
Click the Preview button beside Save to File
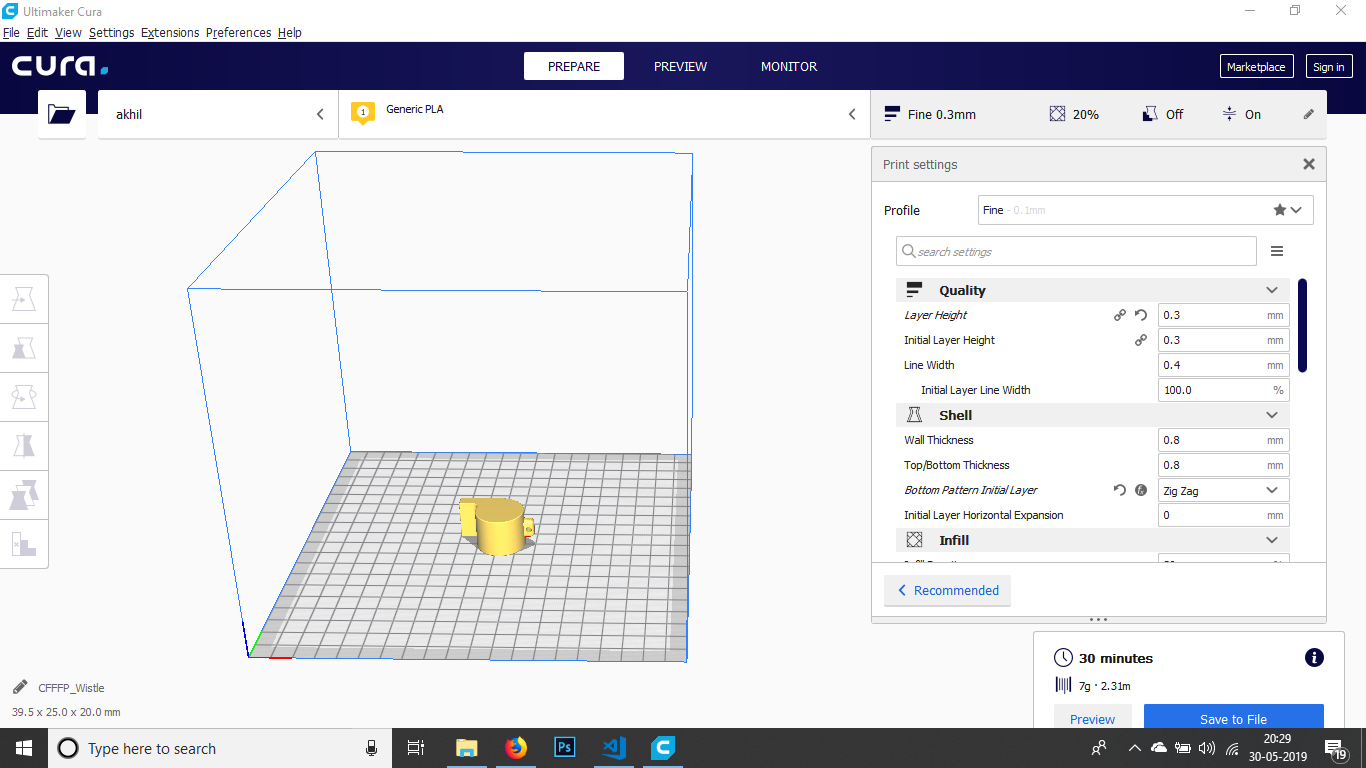pyautogui.click(x=1092, y=718)
